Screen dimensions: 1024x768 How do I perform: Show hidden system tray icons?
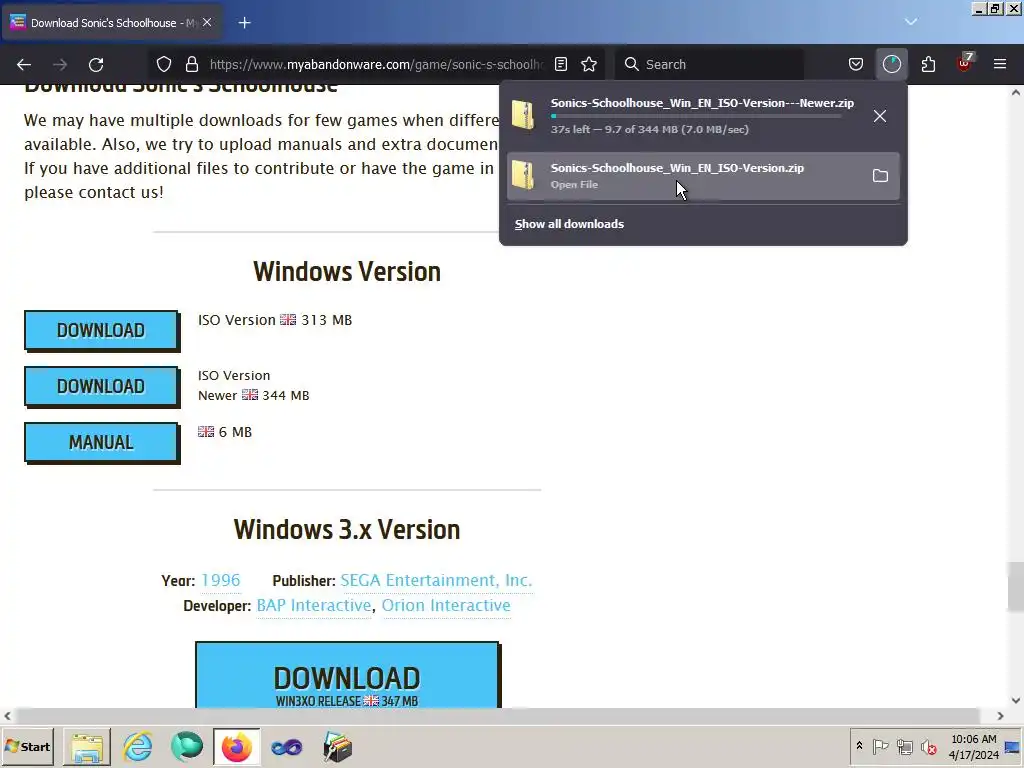(859, 746)
